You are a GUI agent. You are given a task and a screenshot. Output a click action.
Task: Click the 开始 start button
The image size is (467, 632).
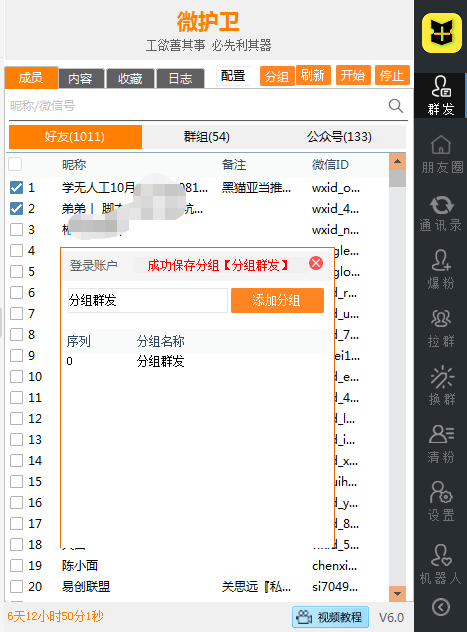coord(353,75)
